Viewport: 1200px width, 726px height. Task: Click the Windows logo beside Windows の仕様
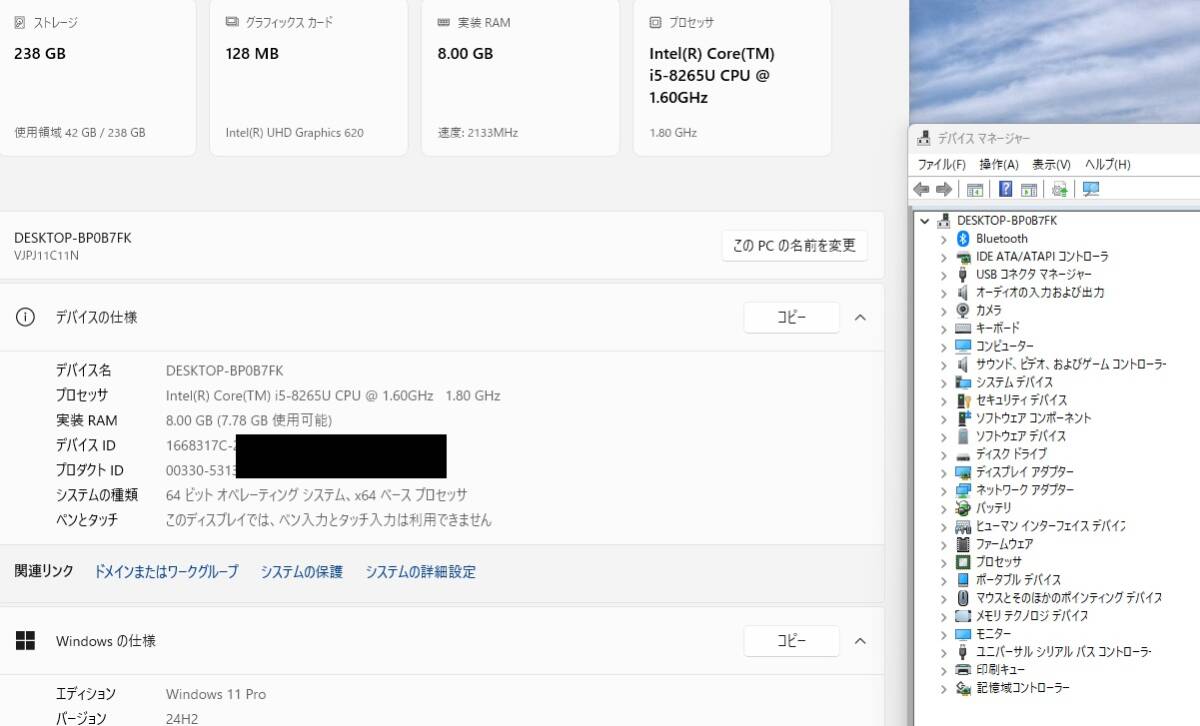pos(25,641)
